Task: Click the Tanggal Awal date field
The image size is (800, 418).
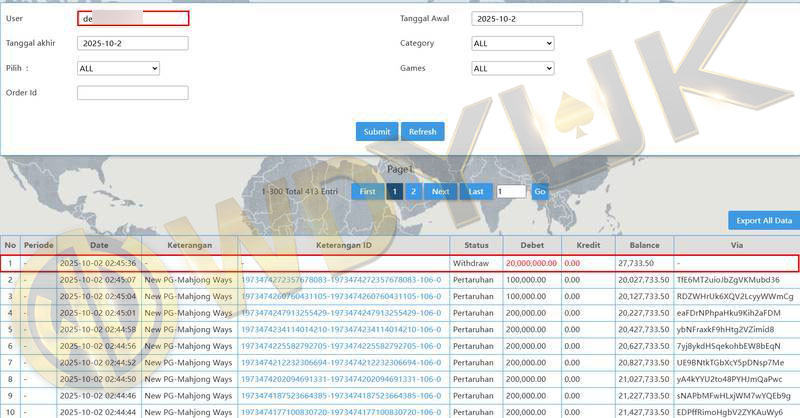Action: click(x=527, y=18)
